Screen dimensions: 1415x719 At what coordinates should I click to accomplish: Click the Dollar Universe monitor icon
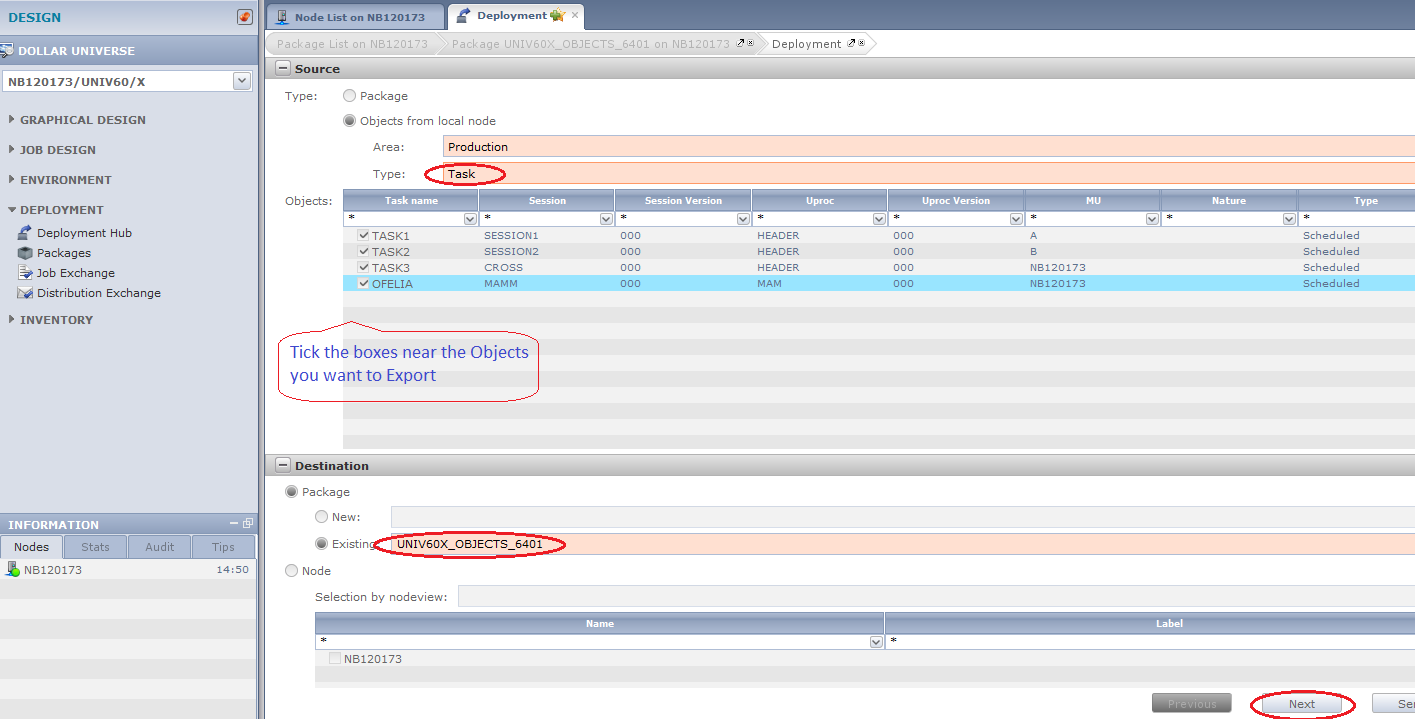(x=7, y=51)
